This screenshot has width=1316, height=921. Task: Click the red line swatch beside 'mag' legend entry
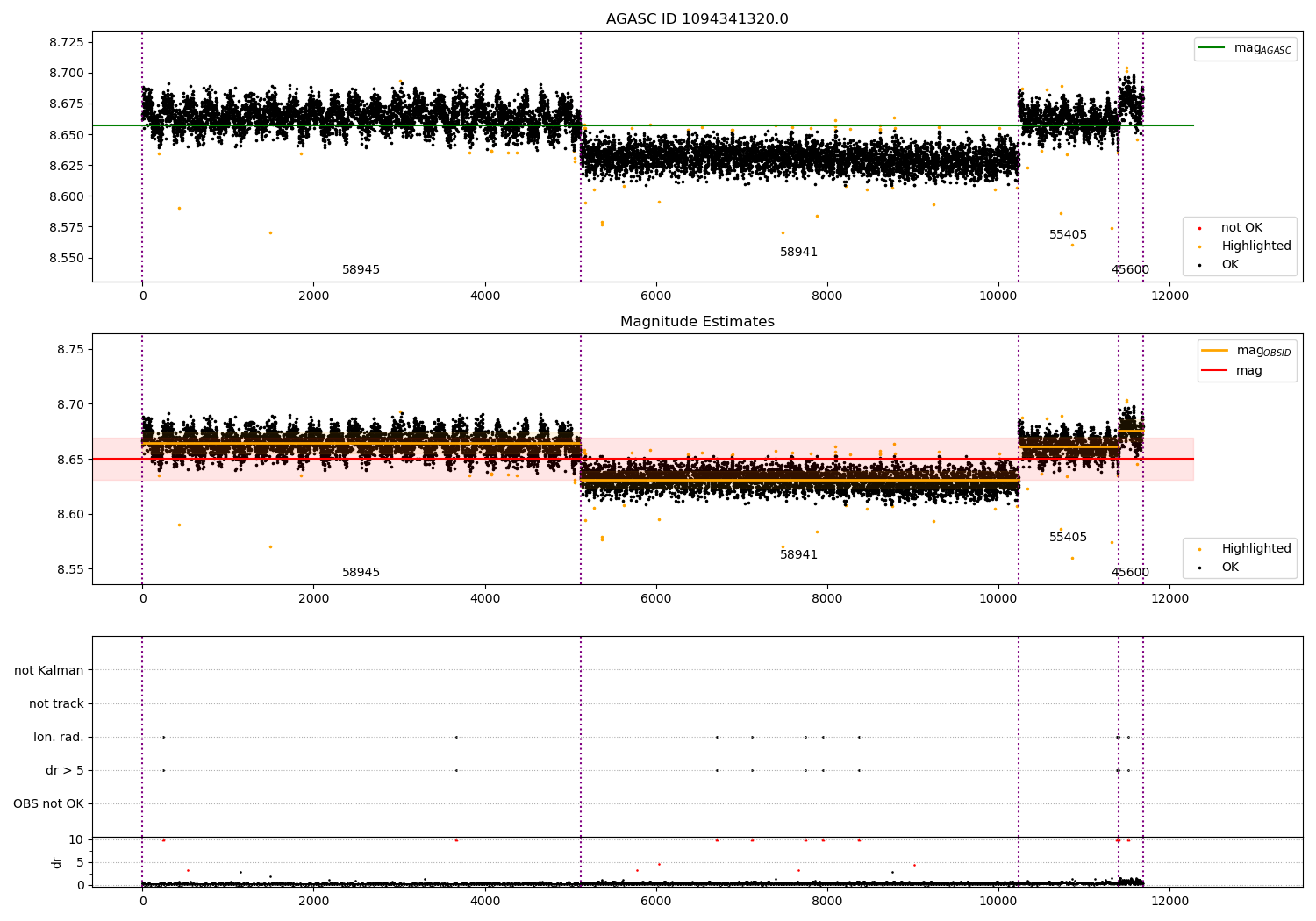pos(1215,371)
